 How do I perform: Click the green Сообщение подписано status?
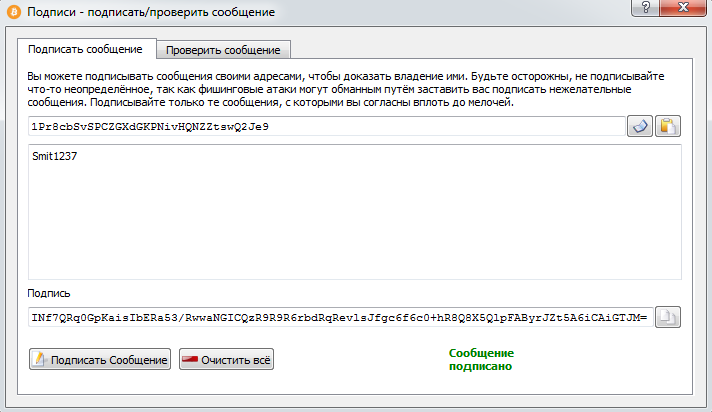(x=481, y=360)
